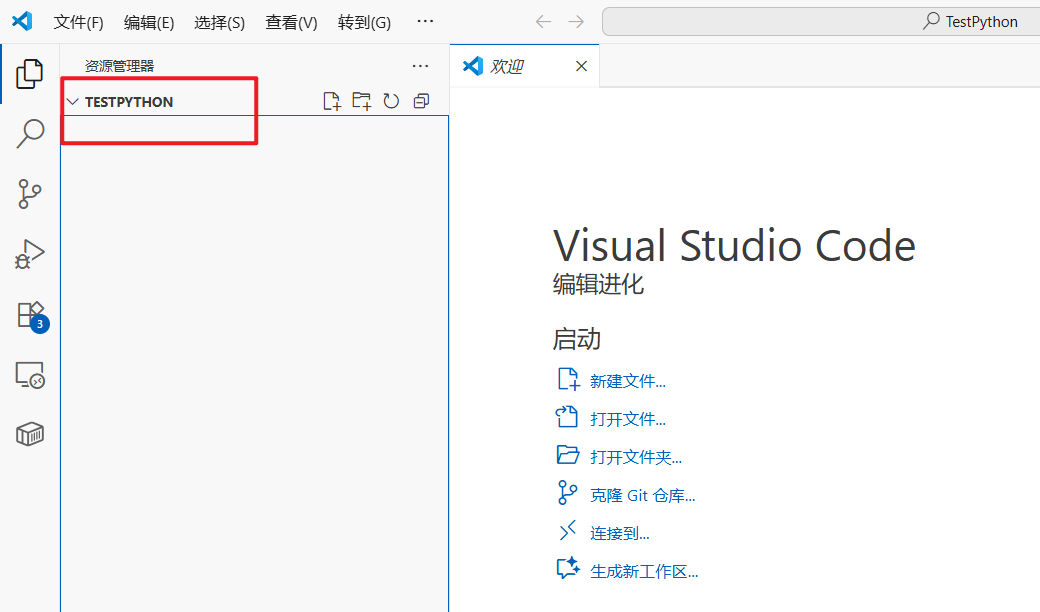
Task: Create a new folder in TESTPYTHON
Action: point(361,101)
